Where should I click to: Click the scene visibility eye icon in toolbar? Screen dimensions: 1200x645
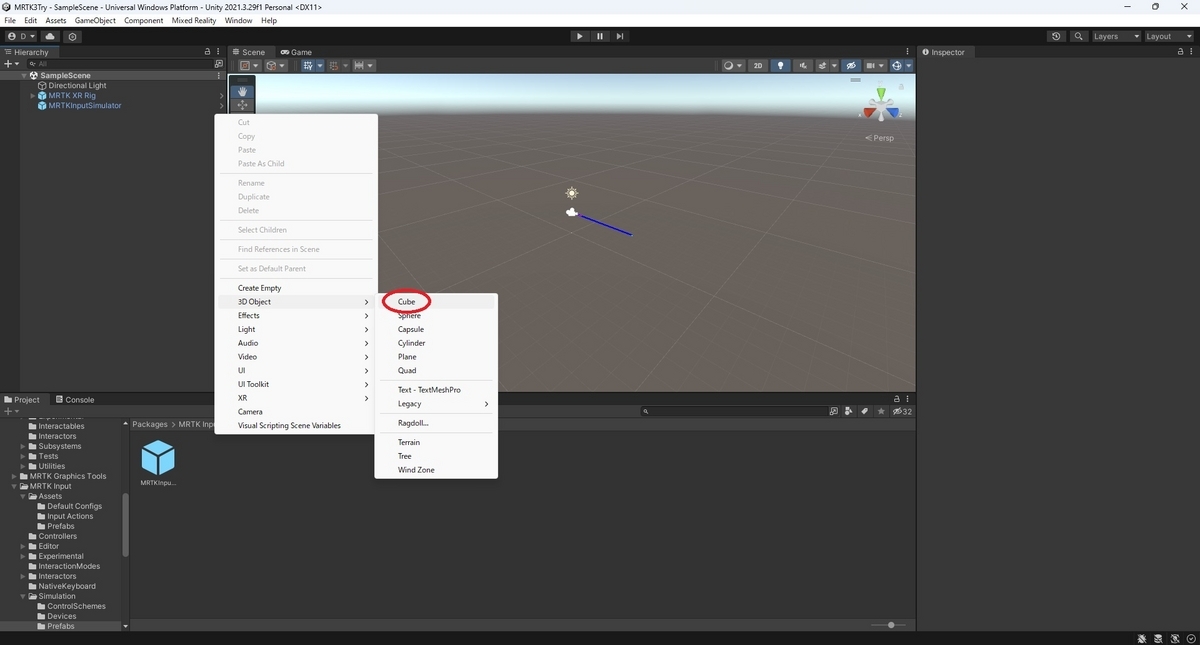[852, 66]
